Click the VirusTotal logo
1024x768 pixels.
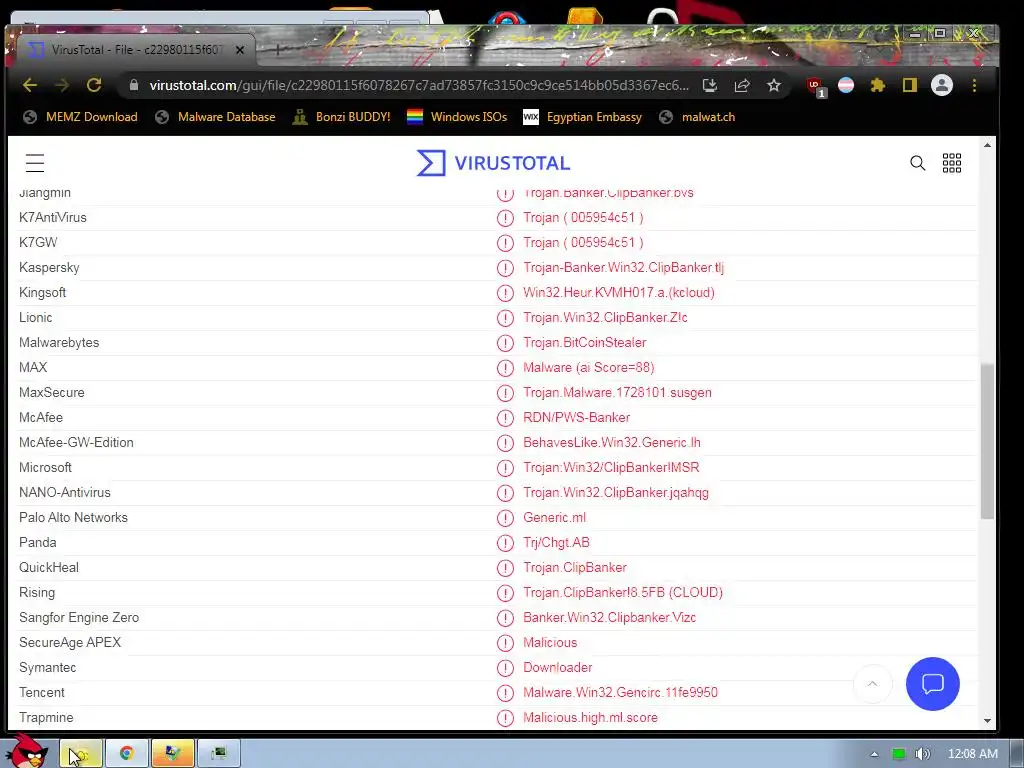point(494,163)
